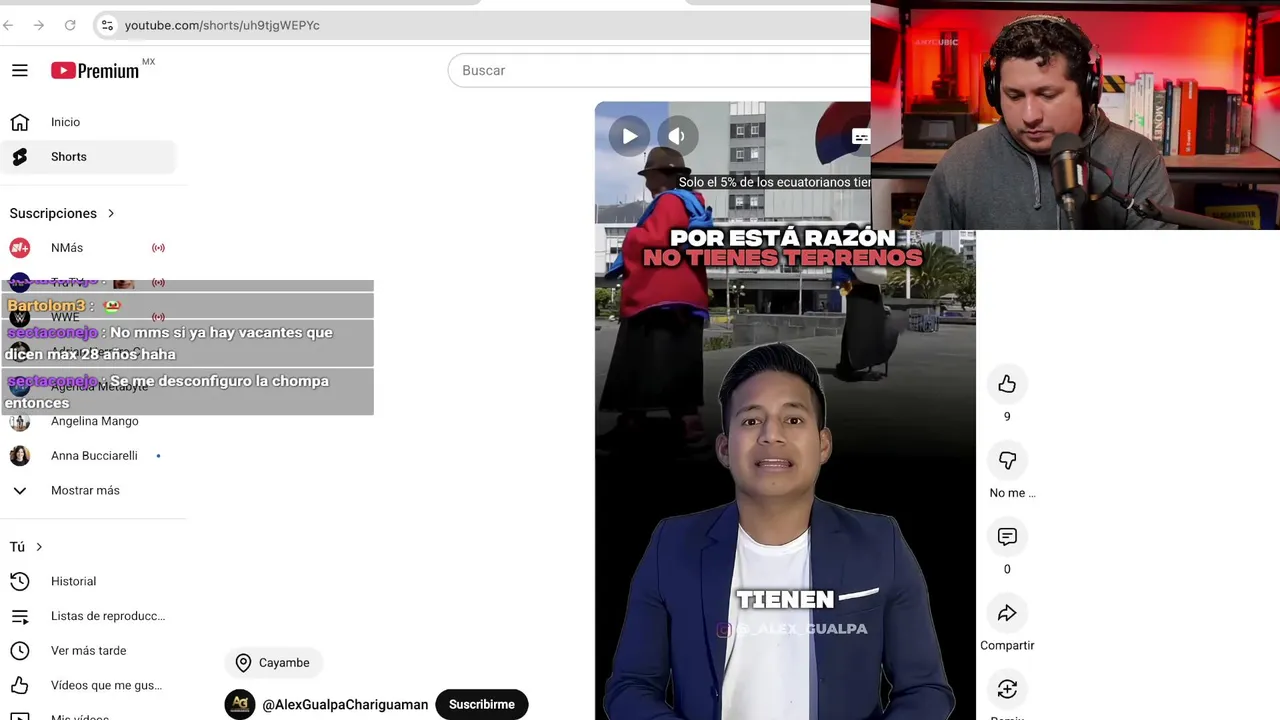Open site information icon in address bar
The height and width of the screenshot is (720, 1280).
107,25
